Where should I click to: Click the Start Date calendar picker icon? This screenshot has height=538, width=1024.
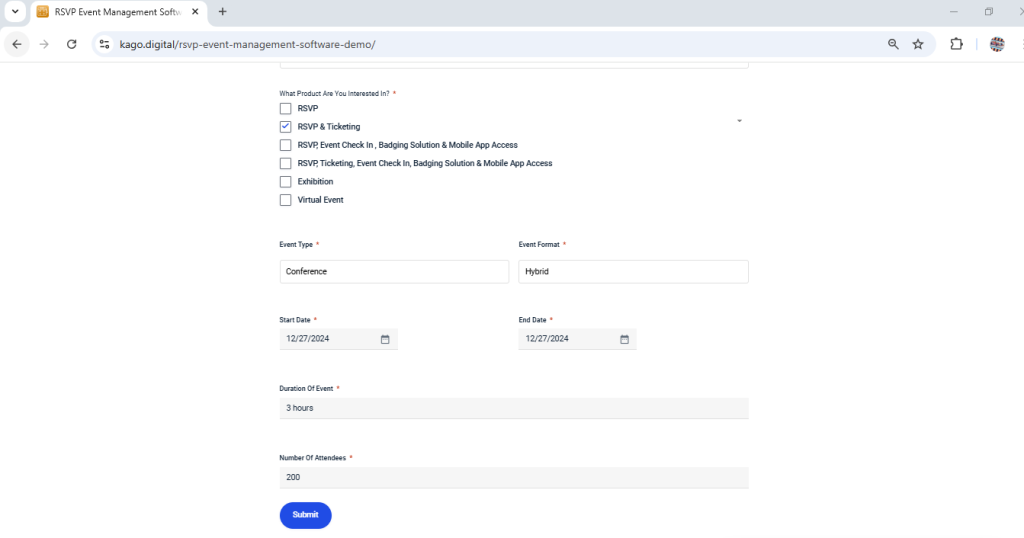(385, 339)
